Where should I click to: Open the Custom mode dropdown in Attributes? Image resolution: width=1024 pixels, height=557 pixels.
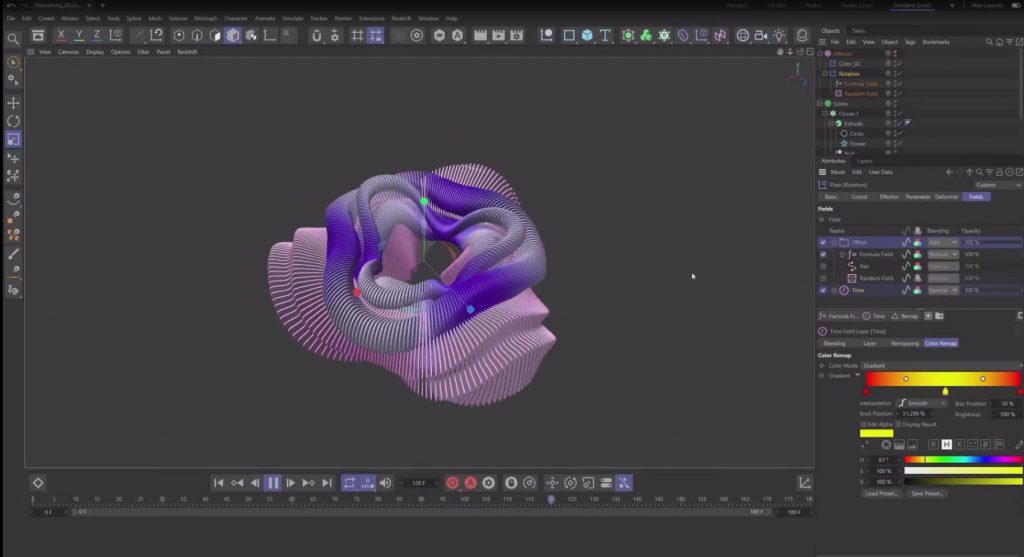[x=997, y=185]
